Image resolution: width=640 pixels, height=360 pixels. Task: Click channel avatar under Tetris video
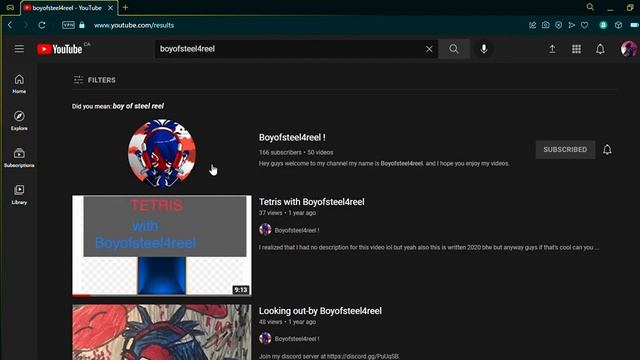coord(265,230)
